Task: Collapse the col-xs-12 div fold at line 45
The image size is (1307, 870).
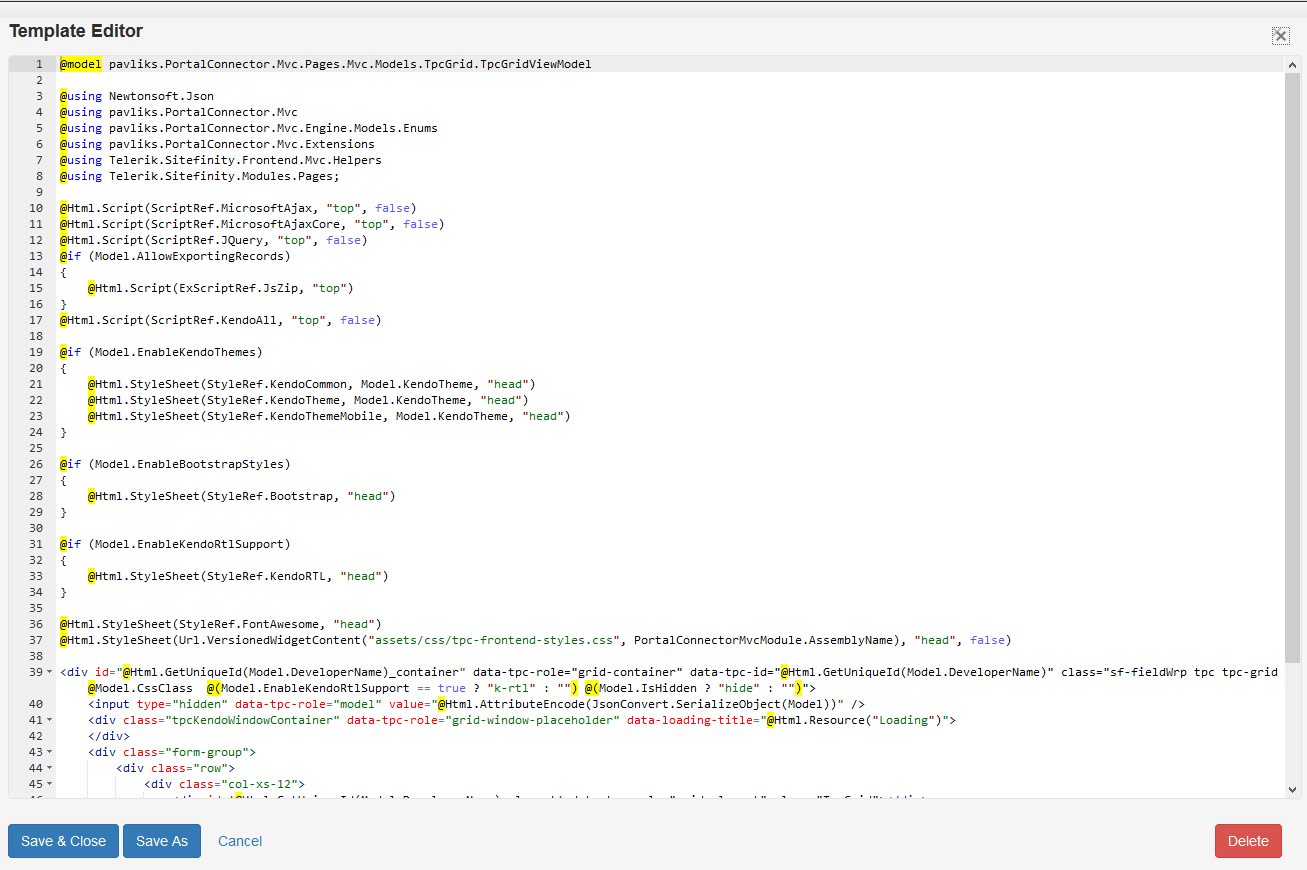Action: pos(50,784)
